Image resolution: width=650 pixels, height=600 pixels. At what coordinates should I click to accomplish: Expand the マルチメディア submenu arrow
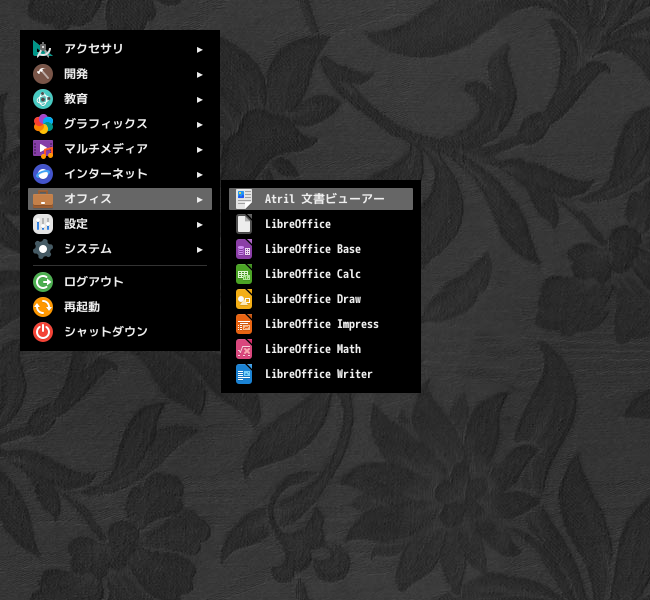click(199, 150)
